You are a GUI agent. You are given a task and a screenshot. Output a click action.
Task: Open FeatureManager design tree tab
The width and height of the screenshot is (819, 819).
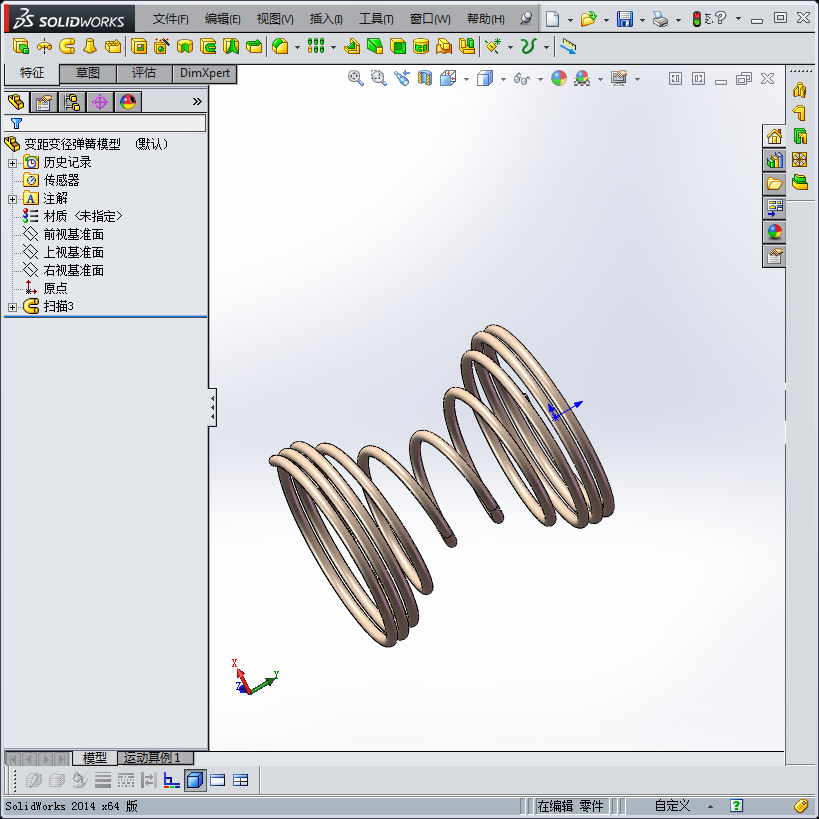16,102
